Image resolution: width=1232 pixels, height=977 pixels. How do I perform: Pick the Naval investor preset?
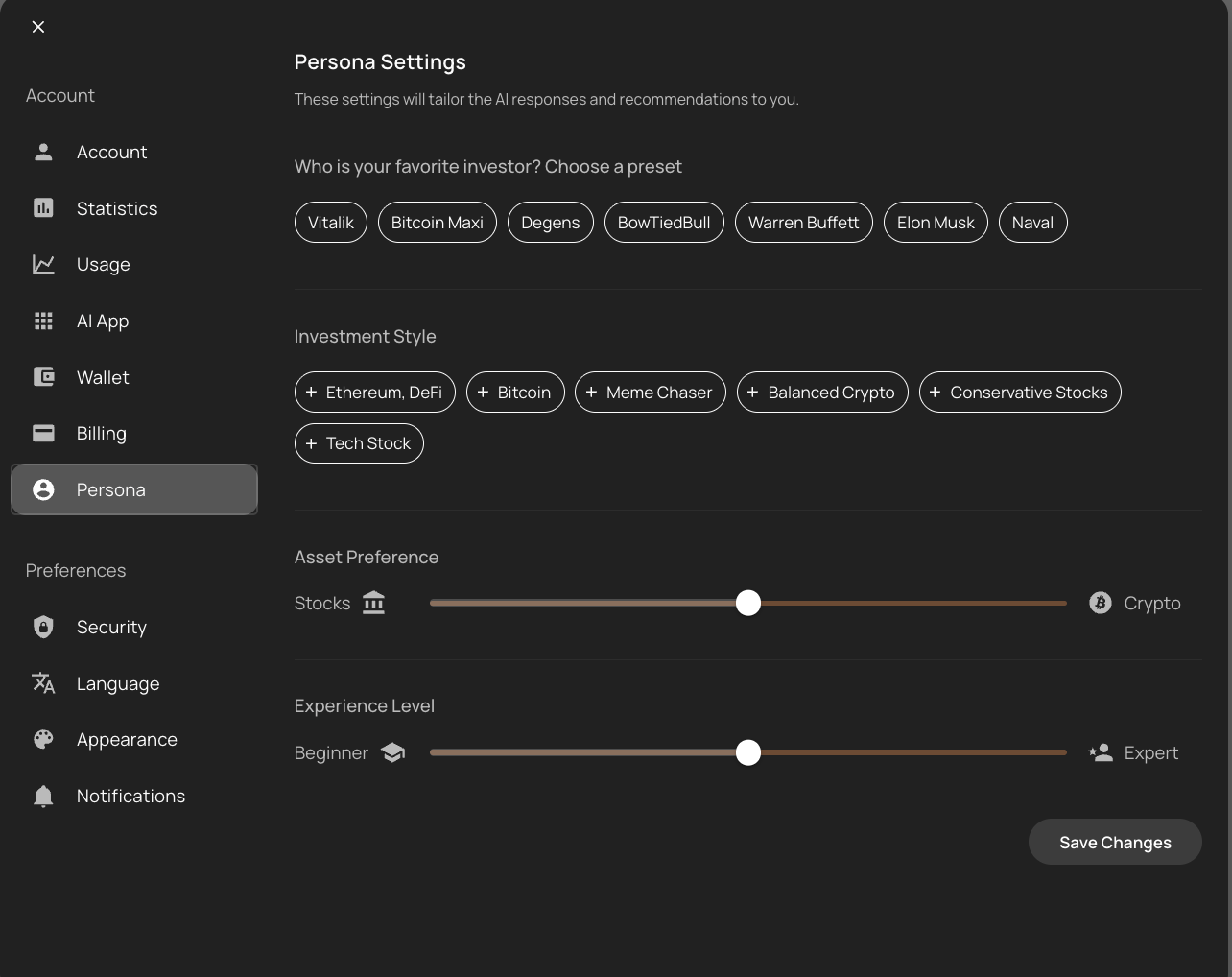click(x=1032, y=223)
